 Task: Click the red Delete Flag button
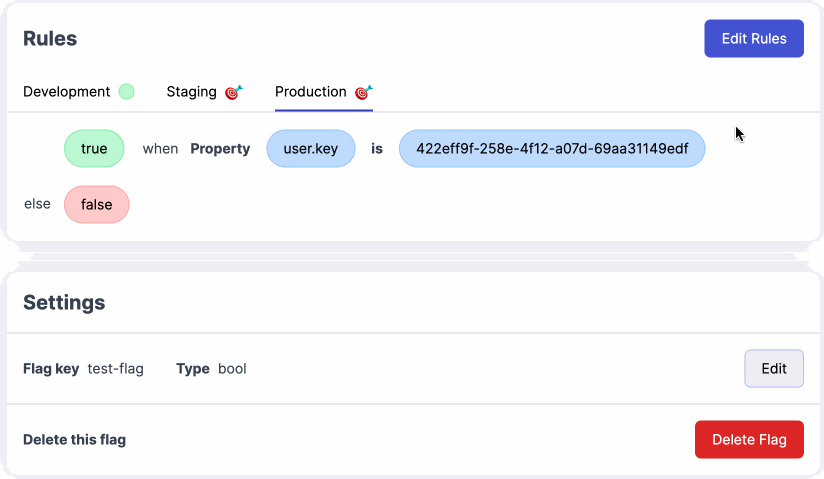[749, 440]
